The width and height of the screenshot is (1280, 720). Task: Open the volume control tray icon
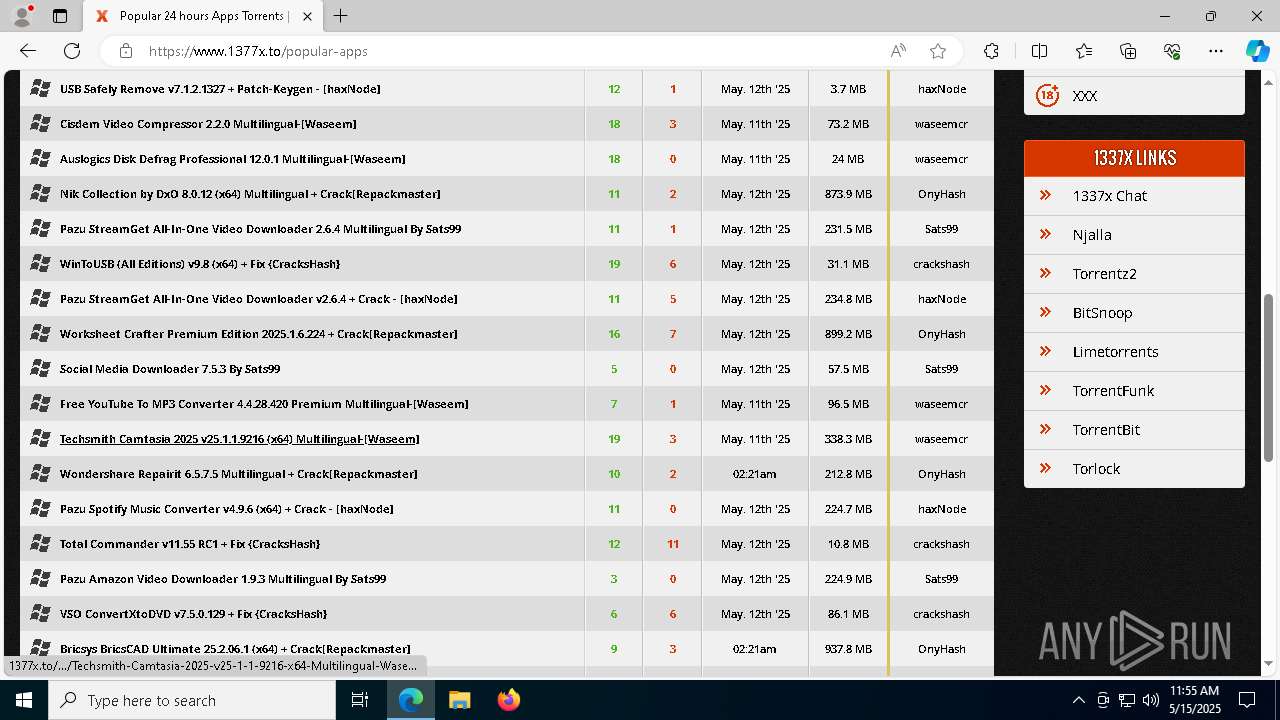click(1150, 700)
